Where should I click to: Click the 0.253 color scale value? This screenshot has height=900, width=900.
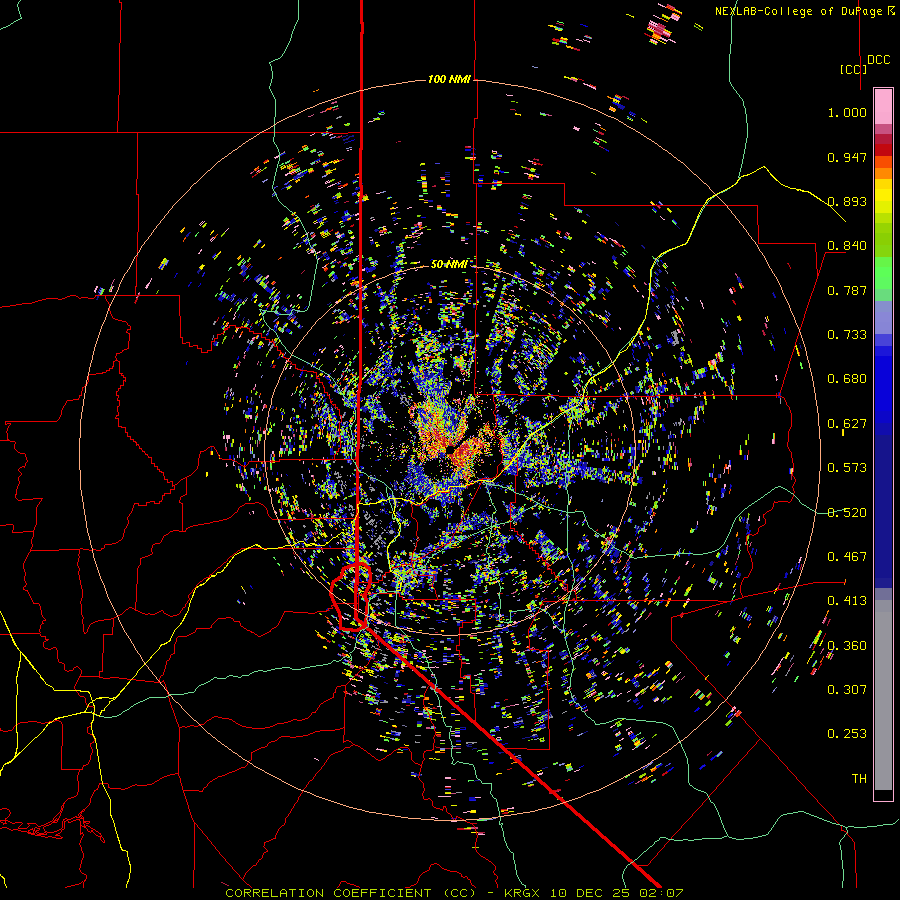(847, 734)
